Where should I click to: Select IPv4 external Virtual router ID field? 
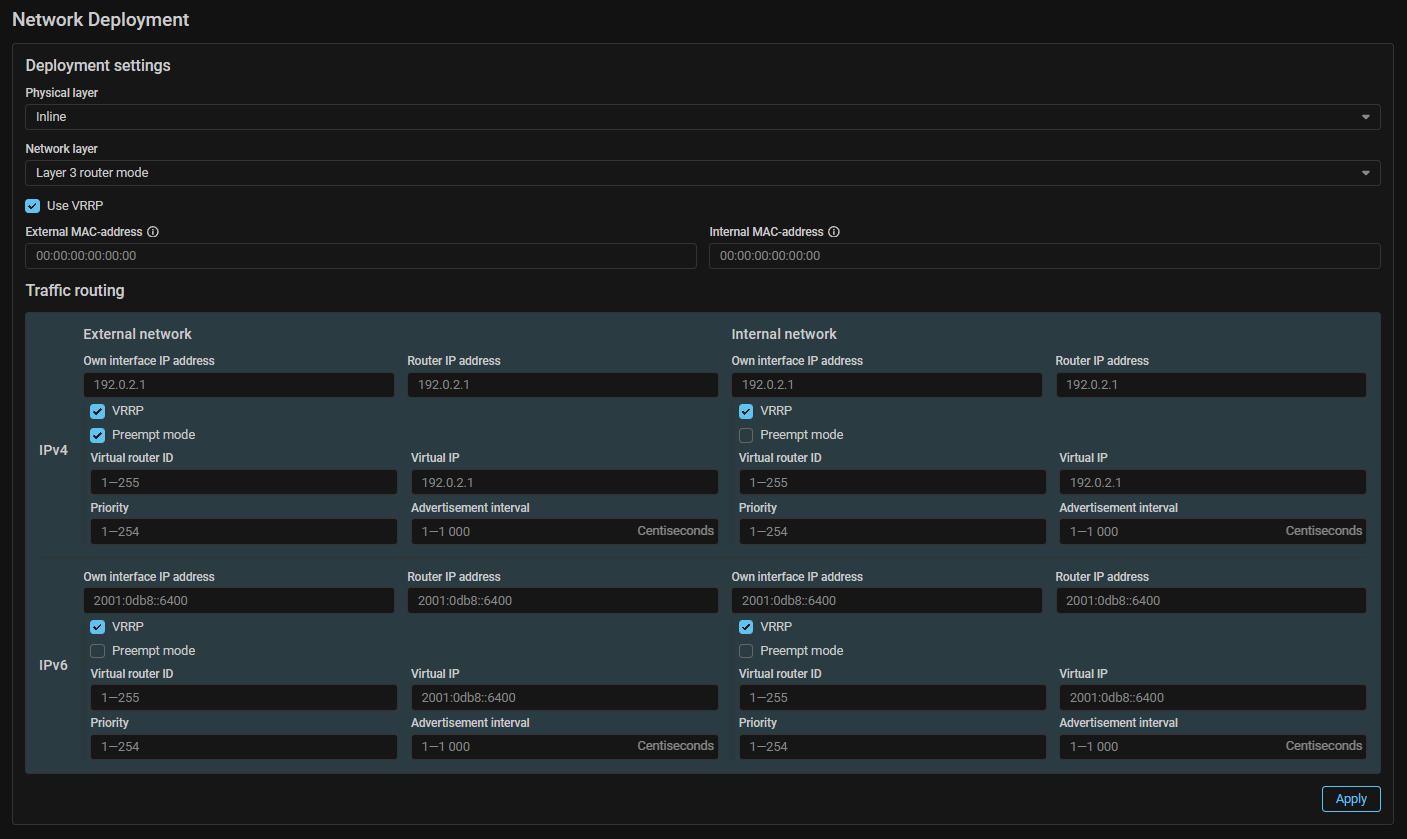pos(243,482)
